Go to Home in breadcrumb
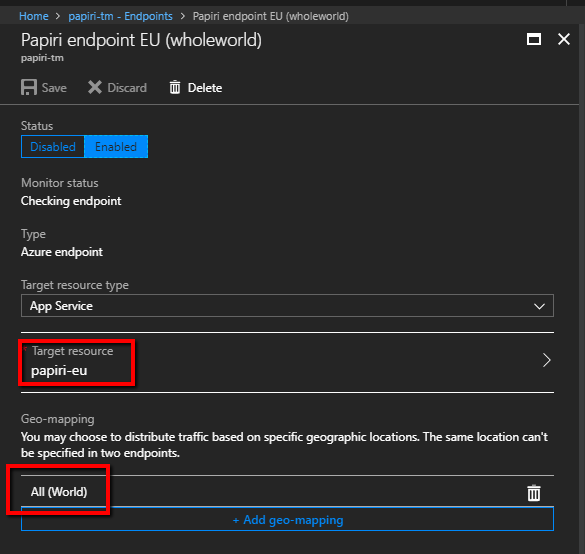Viewport: 585px width, 554px height. click(34, 16)
